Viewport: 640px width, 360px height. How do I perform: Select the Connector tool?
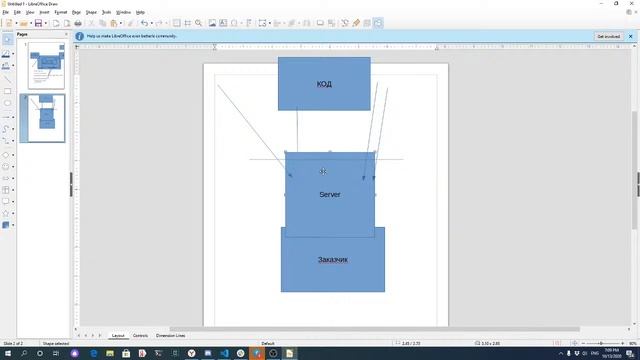click(6, 141)
